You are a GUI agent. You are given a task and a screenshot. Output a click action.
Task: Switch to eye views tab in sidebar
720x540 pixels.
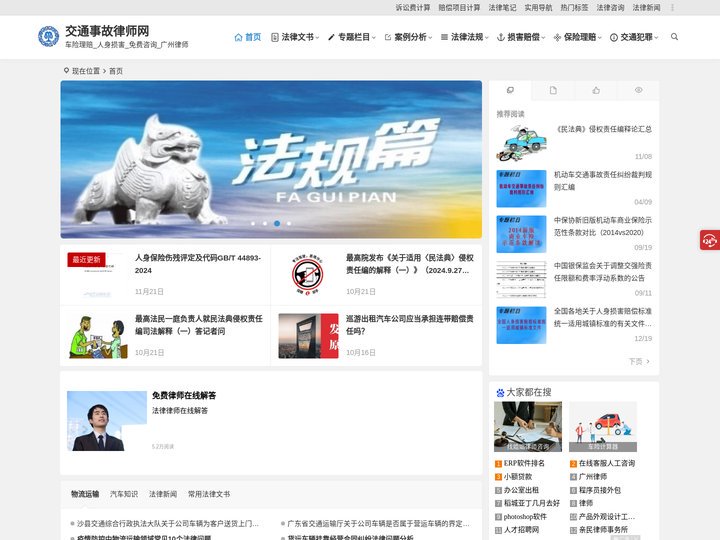[638, 90]
